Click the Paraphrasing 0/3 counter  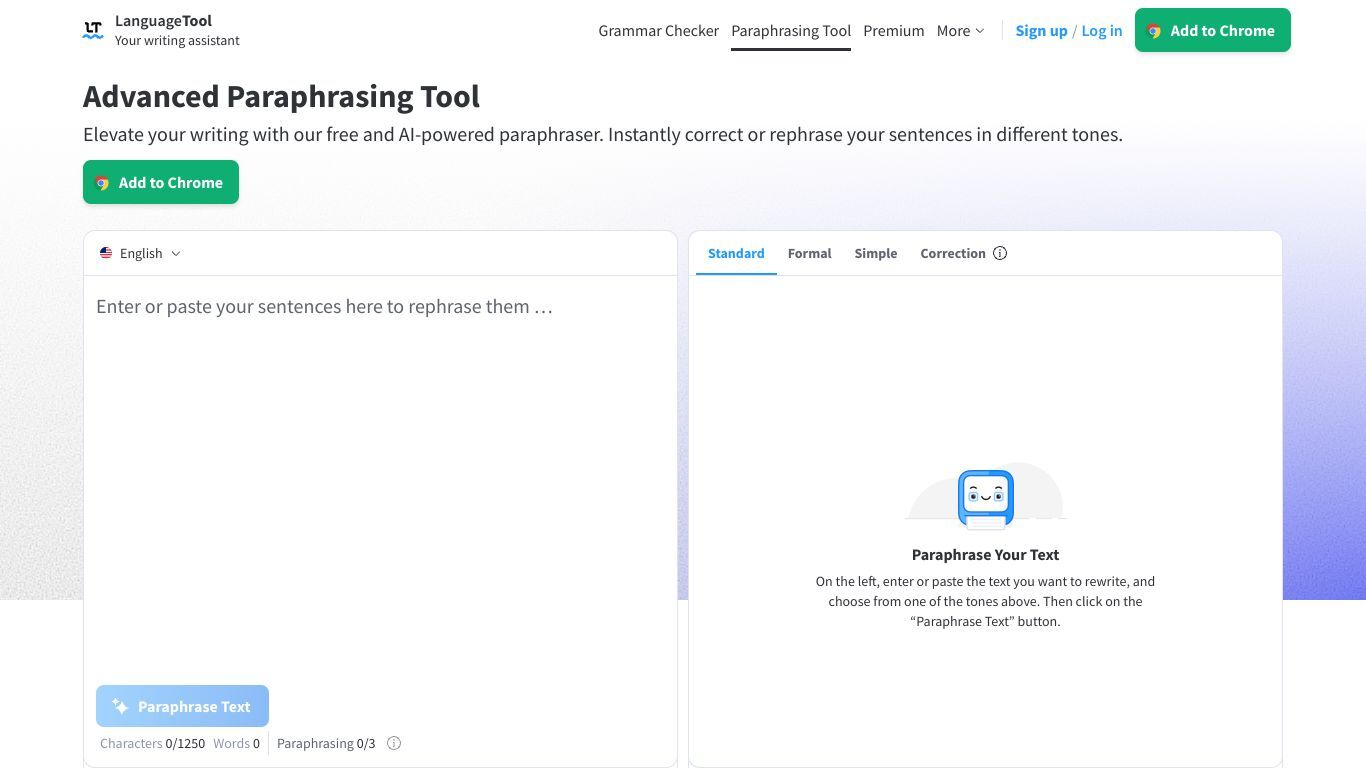[x=326, y=743]
